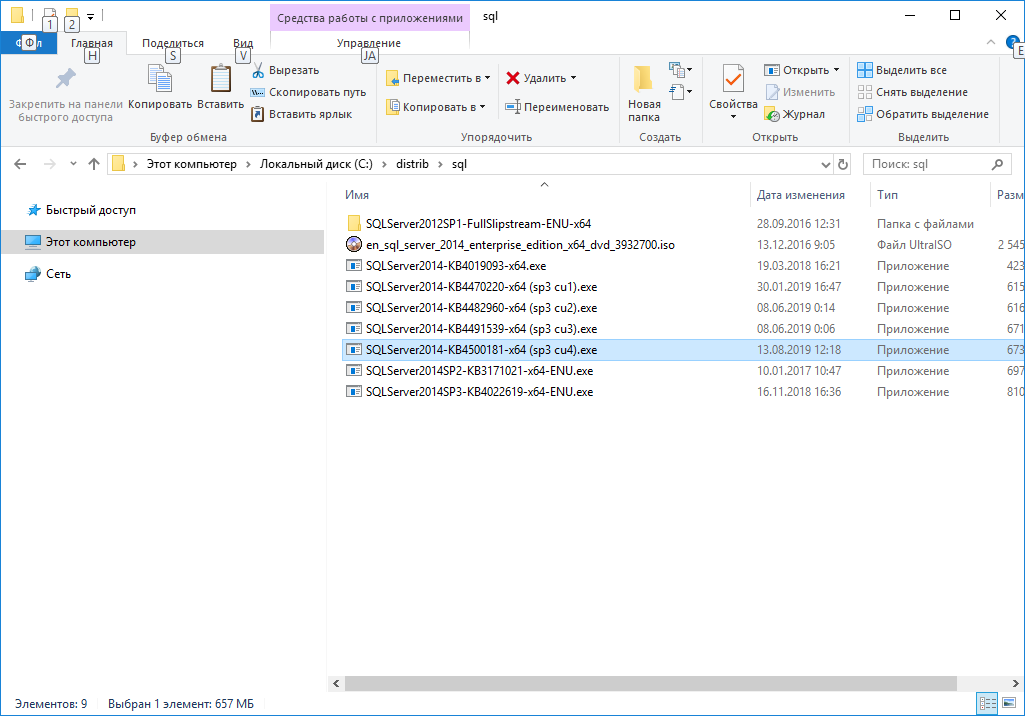Image resolution: width=1025 pixels, height=716 pixels.
Task: Select SQLServer2014SP2-KB3171021 exe file icon
Action: (x=354, y=370)
